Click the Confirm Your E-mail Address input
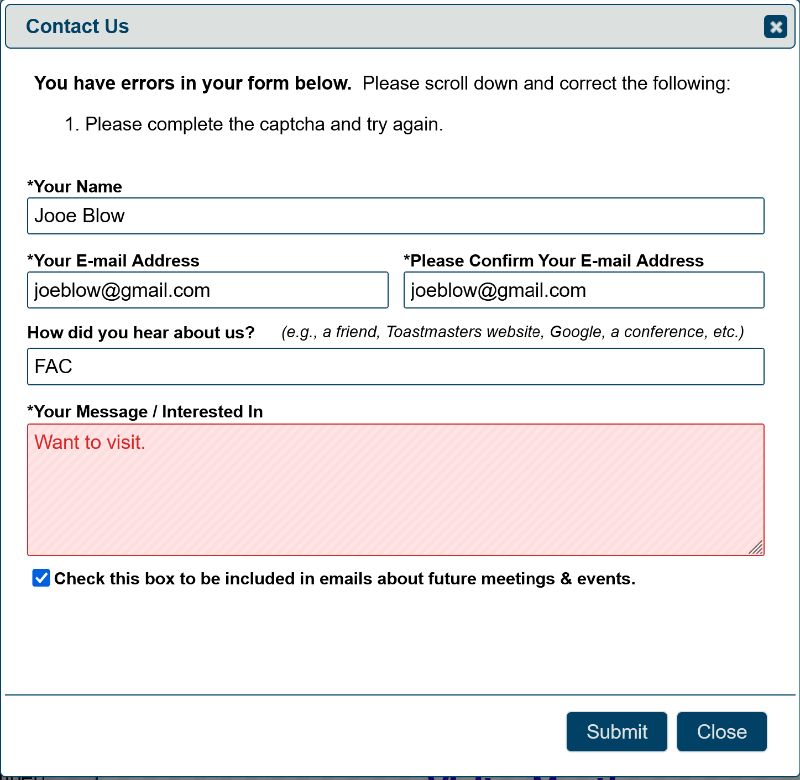This screenshot has width=800, height=780. click(584, 291)
